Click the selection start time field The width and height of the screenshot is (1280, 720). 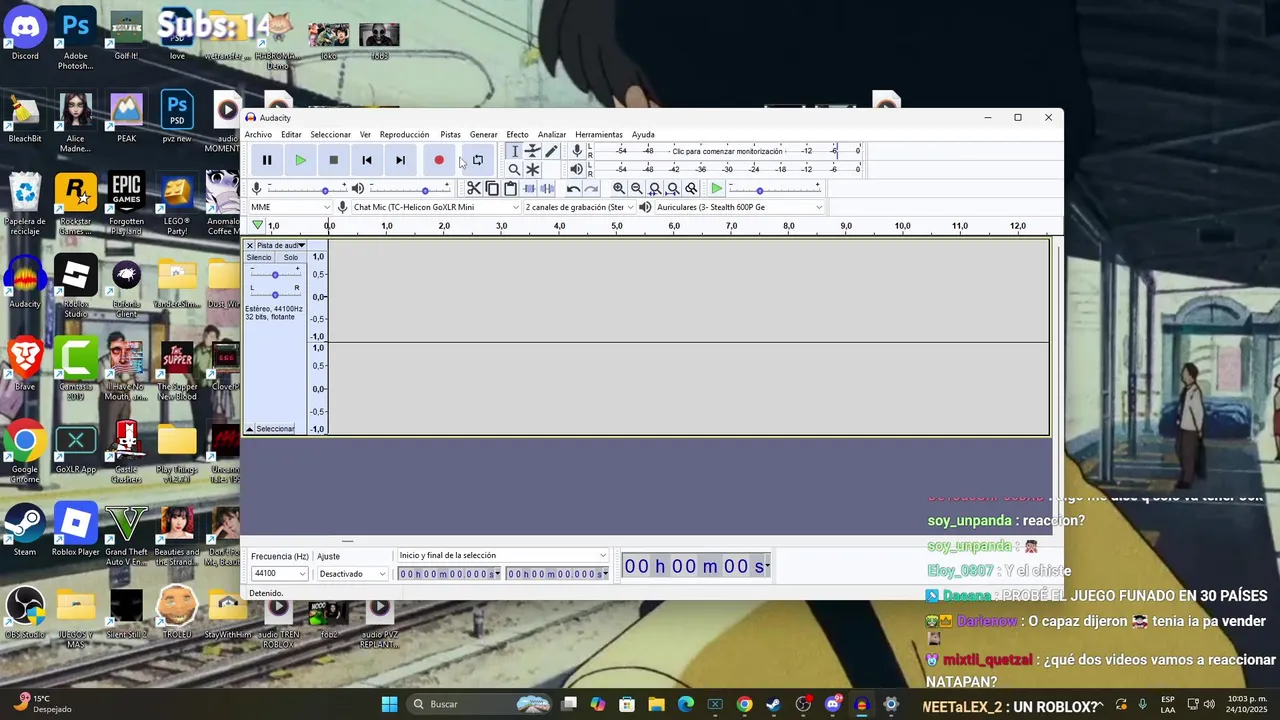[x=449, y=574]
